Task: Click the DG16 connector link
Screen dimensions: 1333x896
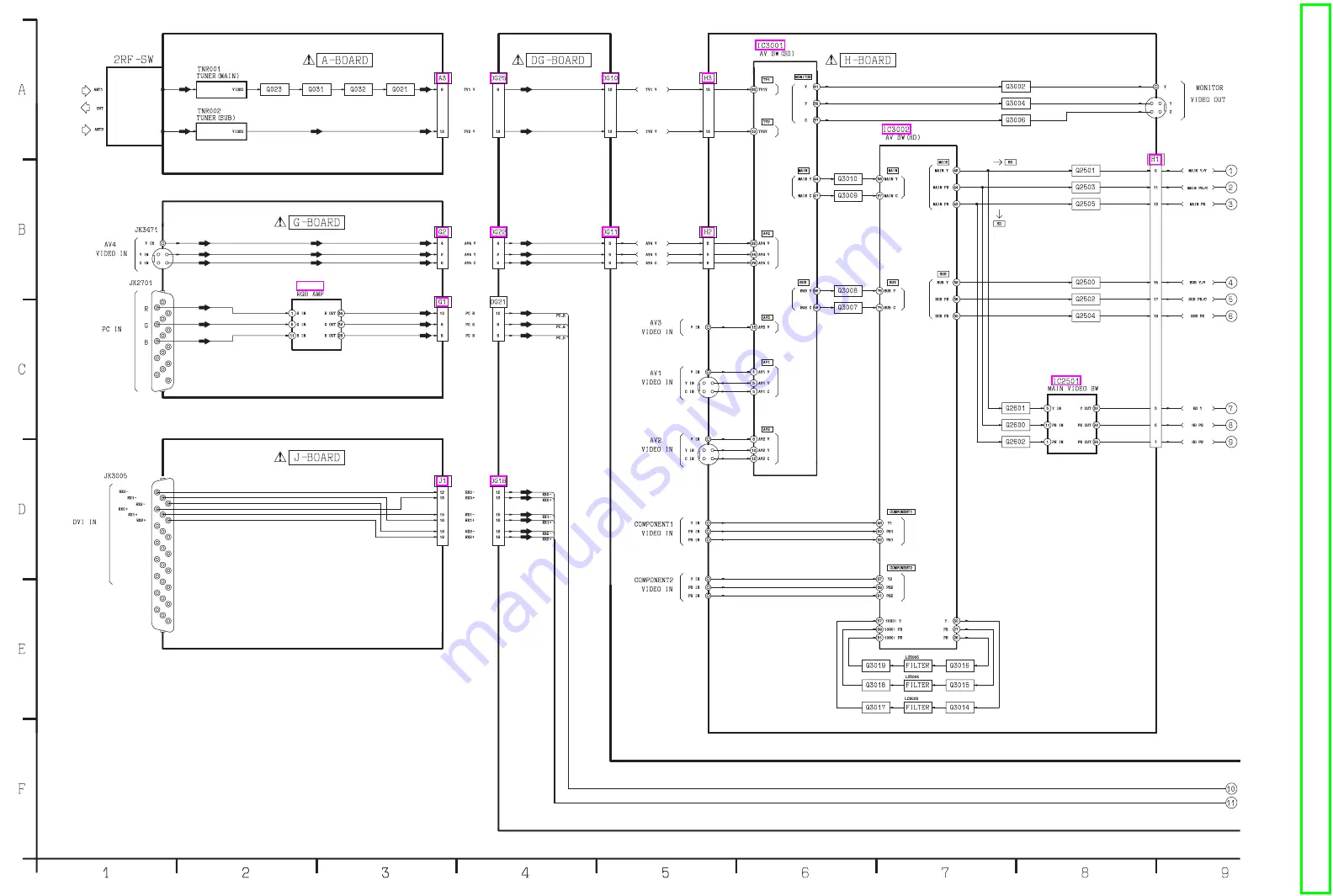Action: point(498,481)
